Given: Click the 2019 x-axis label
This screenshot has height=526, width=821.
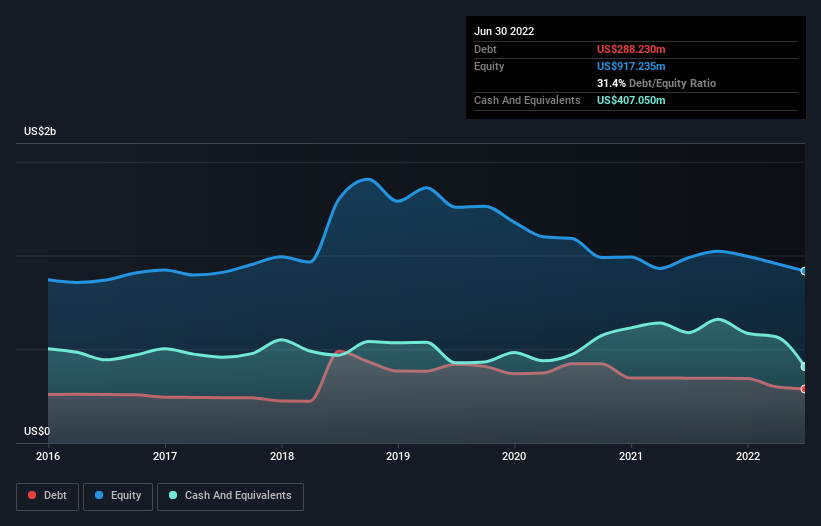Looking at the screenshot, I should [x=398, y=456].
